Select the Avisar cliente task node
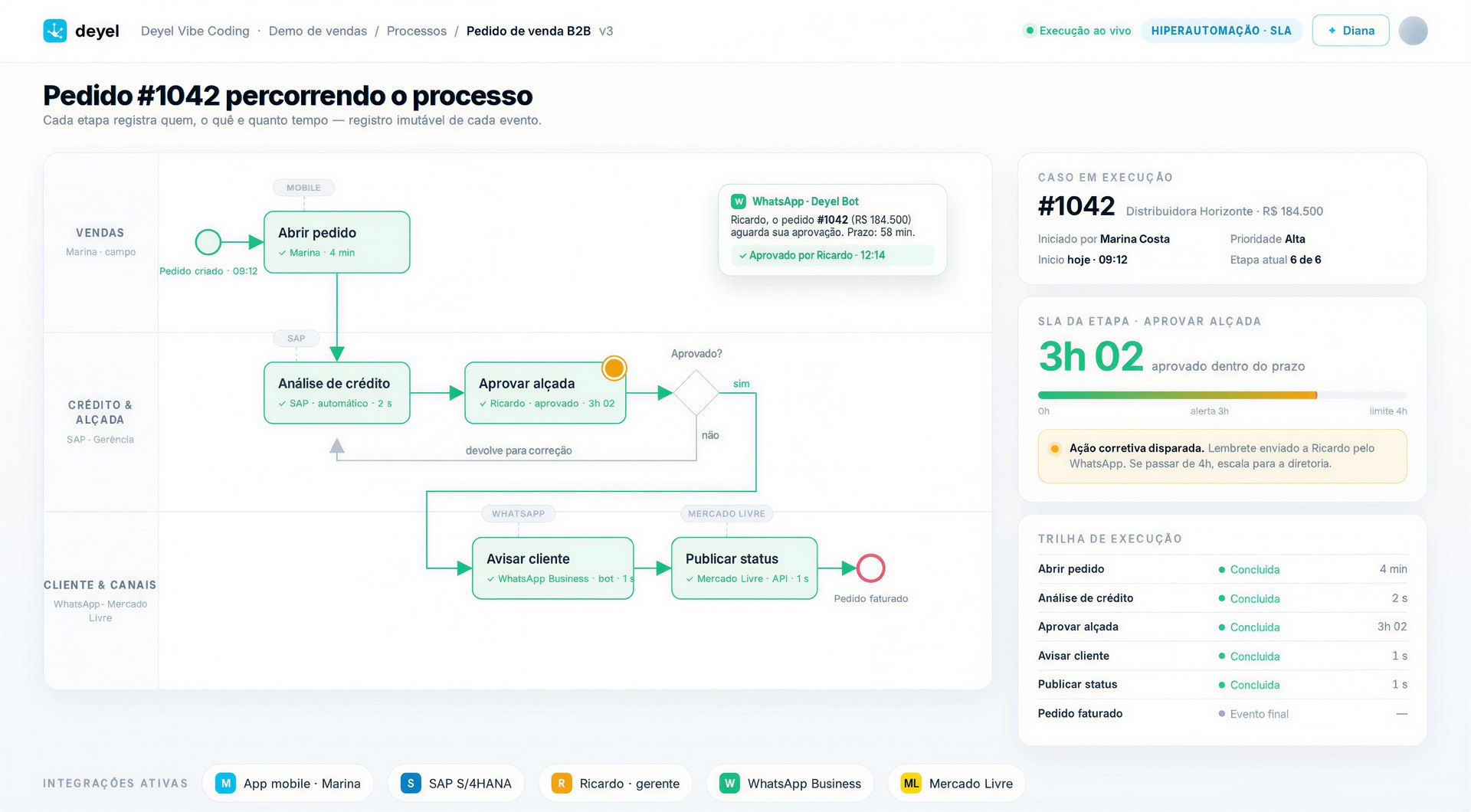Screen dimensions: 1471x812 (553, 568)
